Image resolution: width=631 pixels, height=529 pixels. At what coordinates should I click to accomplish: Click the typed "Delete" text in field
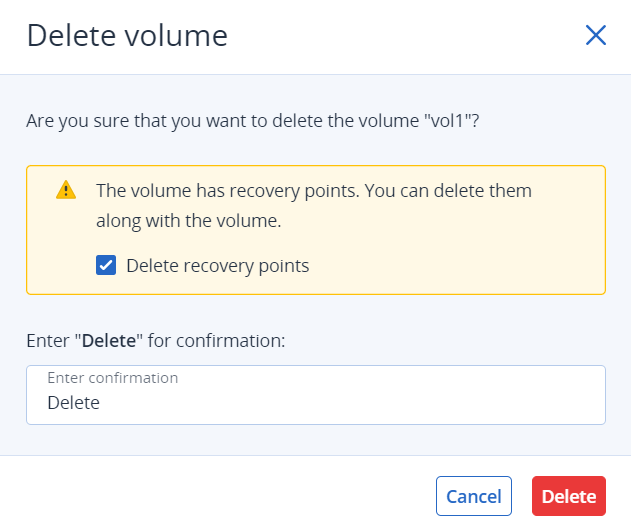tap(74, 403)
